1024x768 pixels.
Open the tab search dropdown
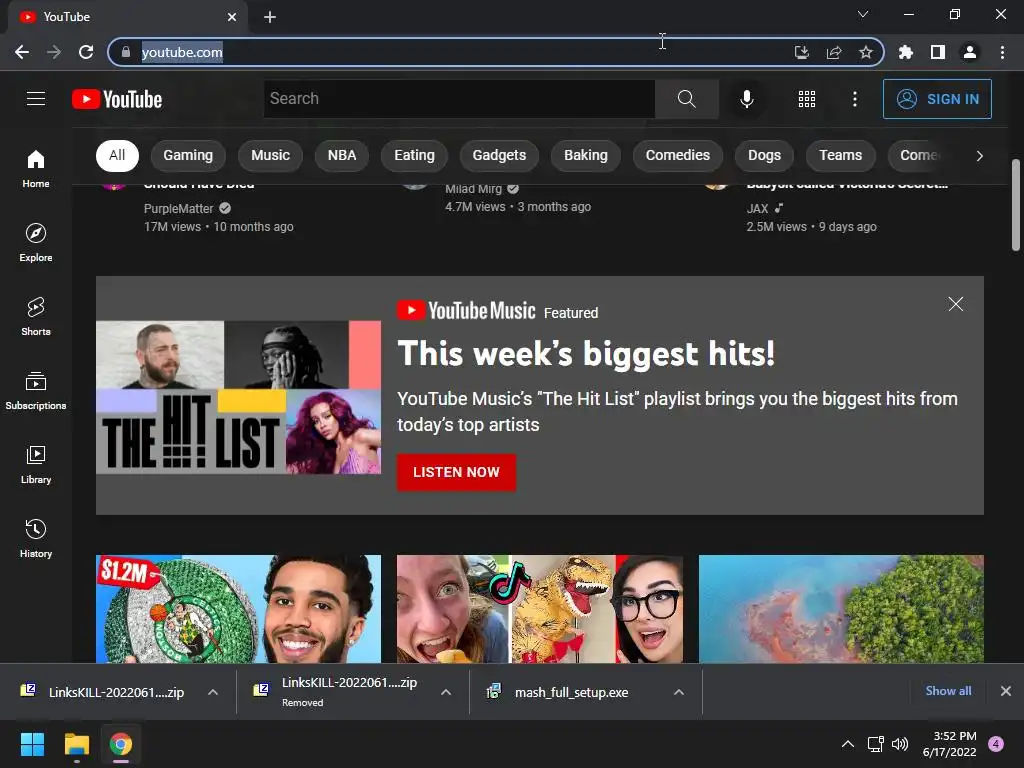click(x=863, y=14)
